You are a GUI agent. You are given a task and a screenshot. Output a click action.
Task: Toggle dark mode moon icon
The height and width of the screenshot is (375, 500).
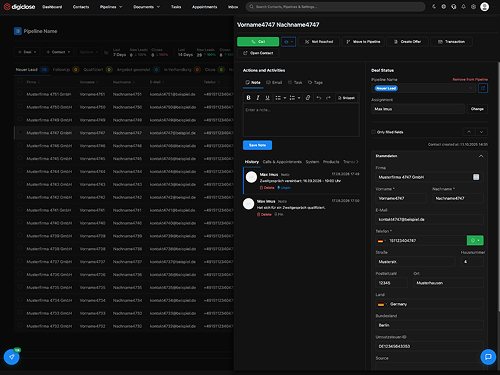[x=434, y=7]
